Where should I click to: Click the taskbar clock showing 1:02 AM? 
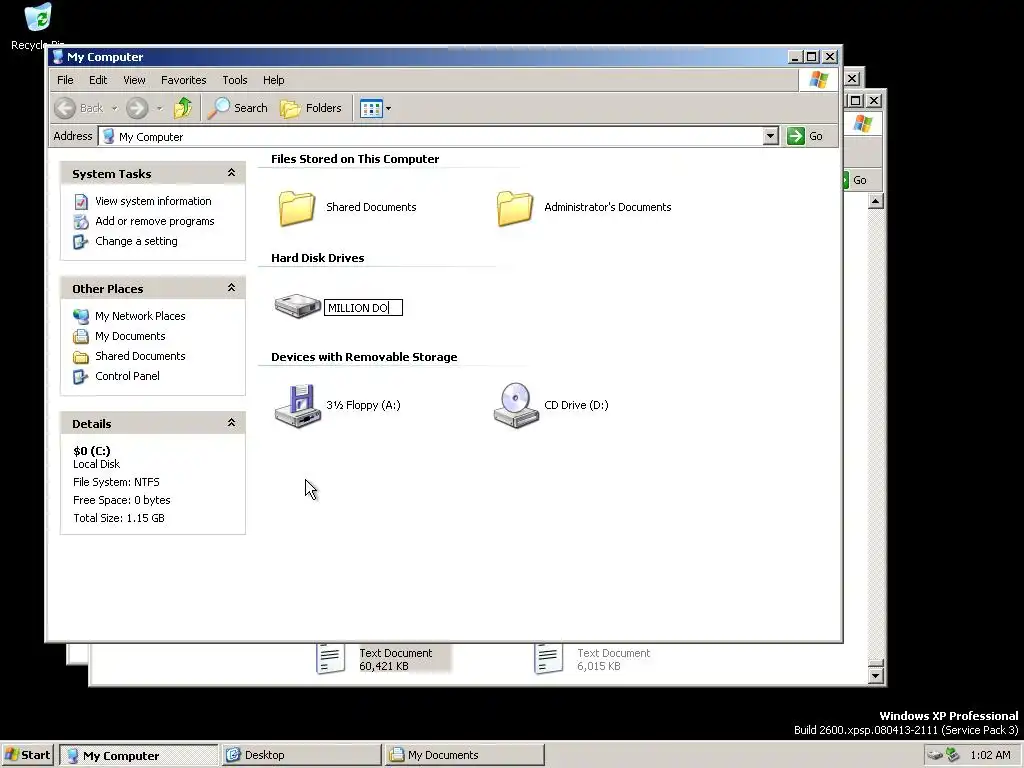coord(990,756)
